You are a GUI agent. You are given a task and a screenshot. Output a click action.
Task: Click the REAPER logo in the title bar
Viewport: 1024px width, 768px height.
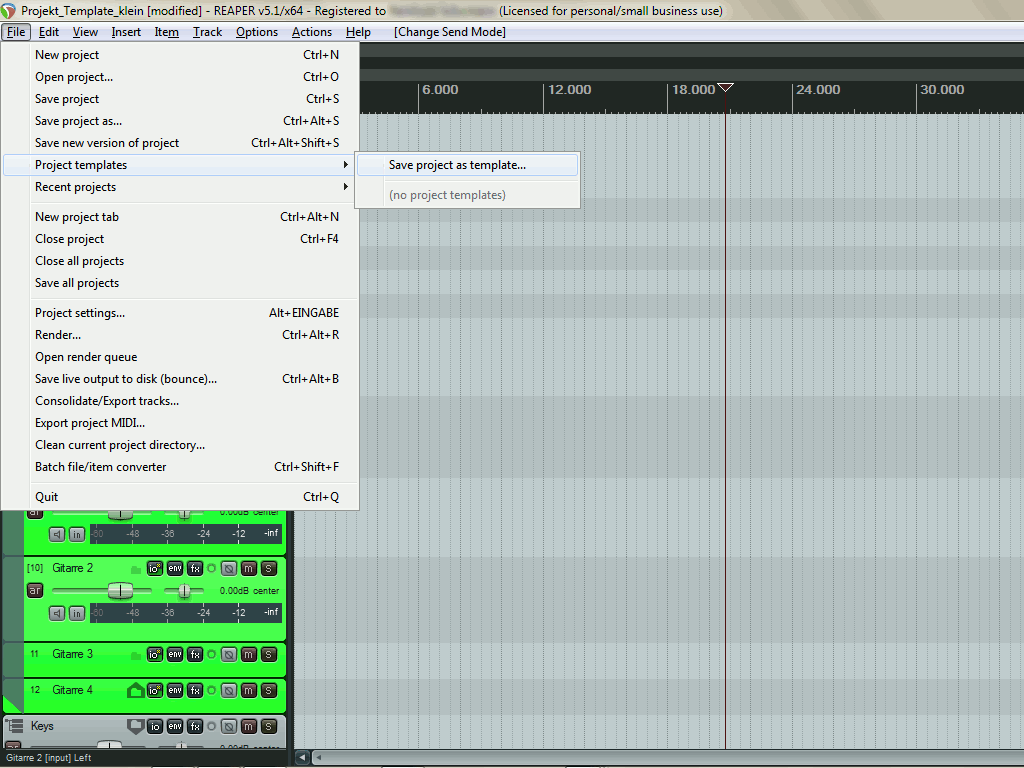pyautogui.click(x=8, y=10)
